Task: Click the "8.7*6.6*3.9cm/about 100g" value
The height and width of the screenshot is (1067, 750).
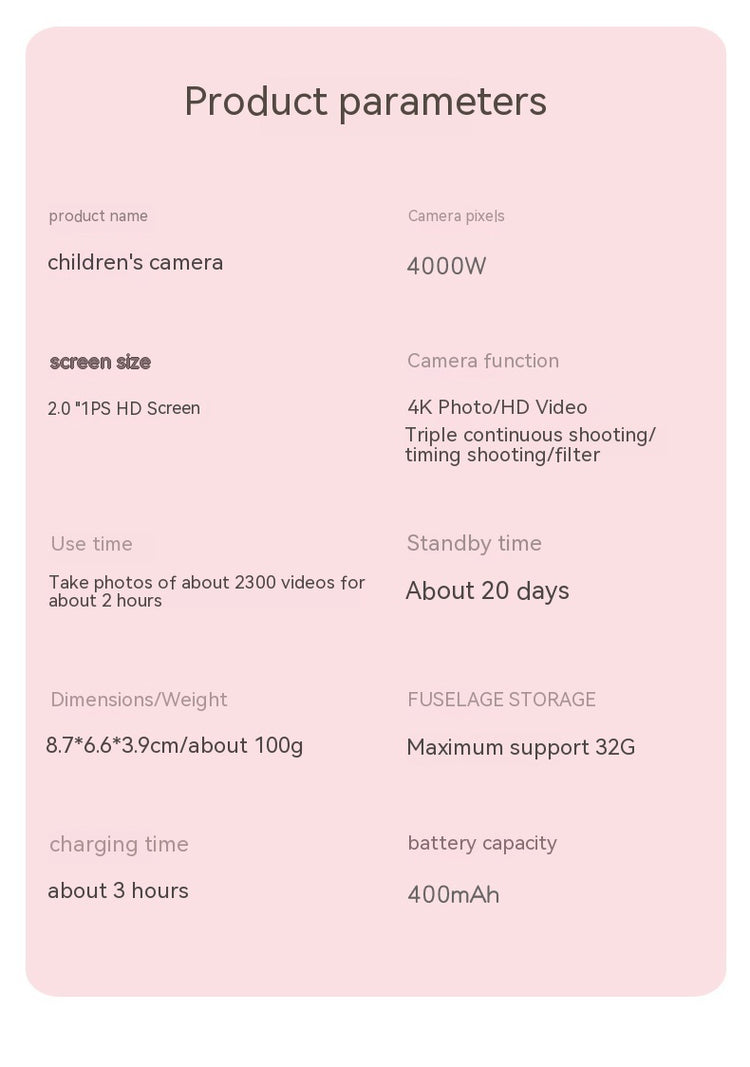Action: (174, 745)
